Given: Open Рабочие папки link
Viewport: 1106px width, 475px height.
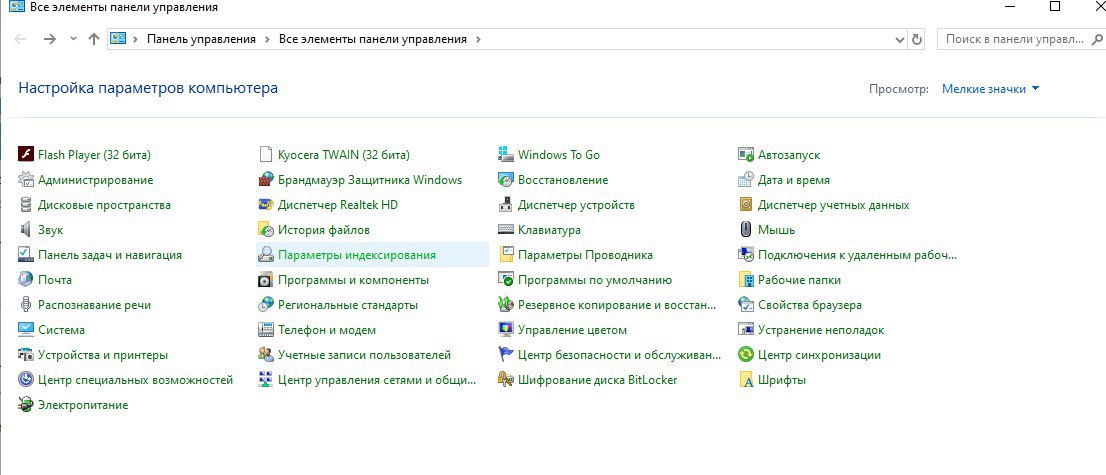Looking at the screenshot, I should click(799, 279).
